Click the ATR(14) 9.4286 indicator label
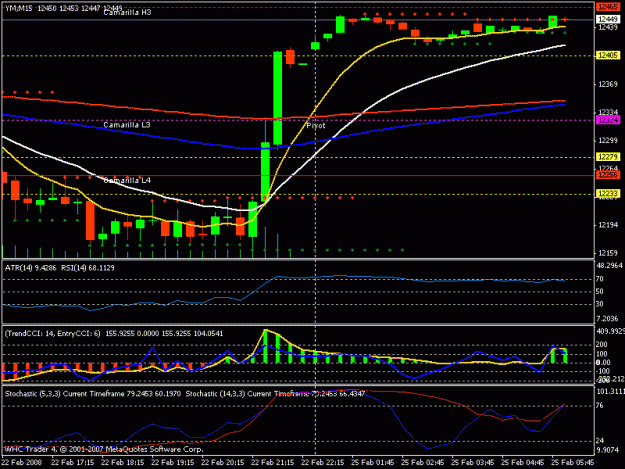 click(x=31, y=268)
